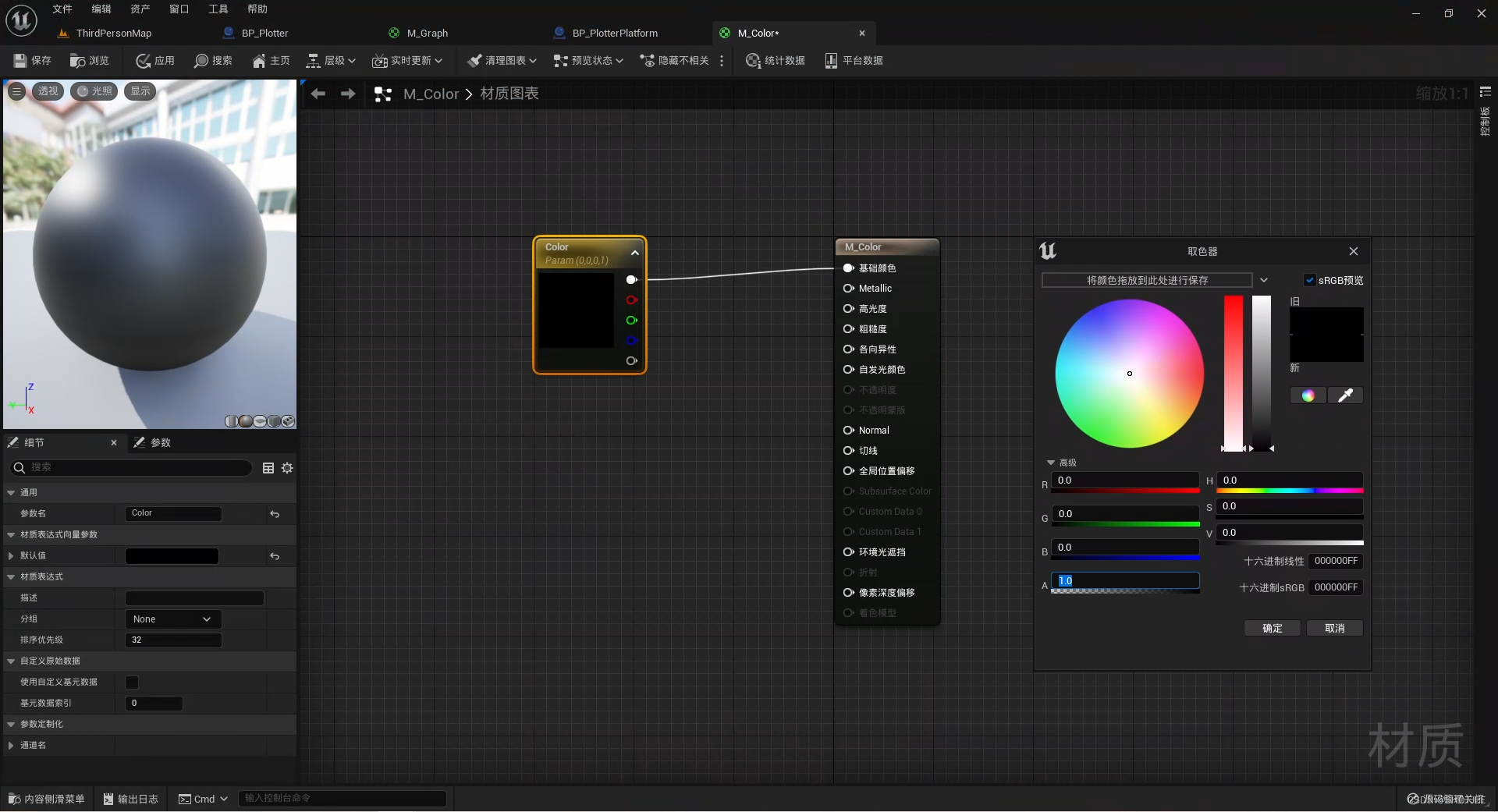1498x812 pixels.
Task: Open the 清理图表 clean graph dropdown
Action: point(502,60)
